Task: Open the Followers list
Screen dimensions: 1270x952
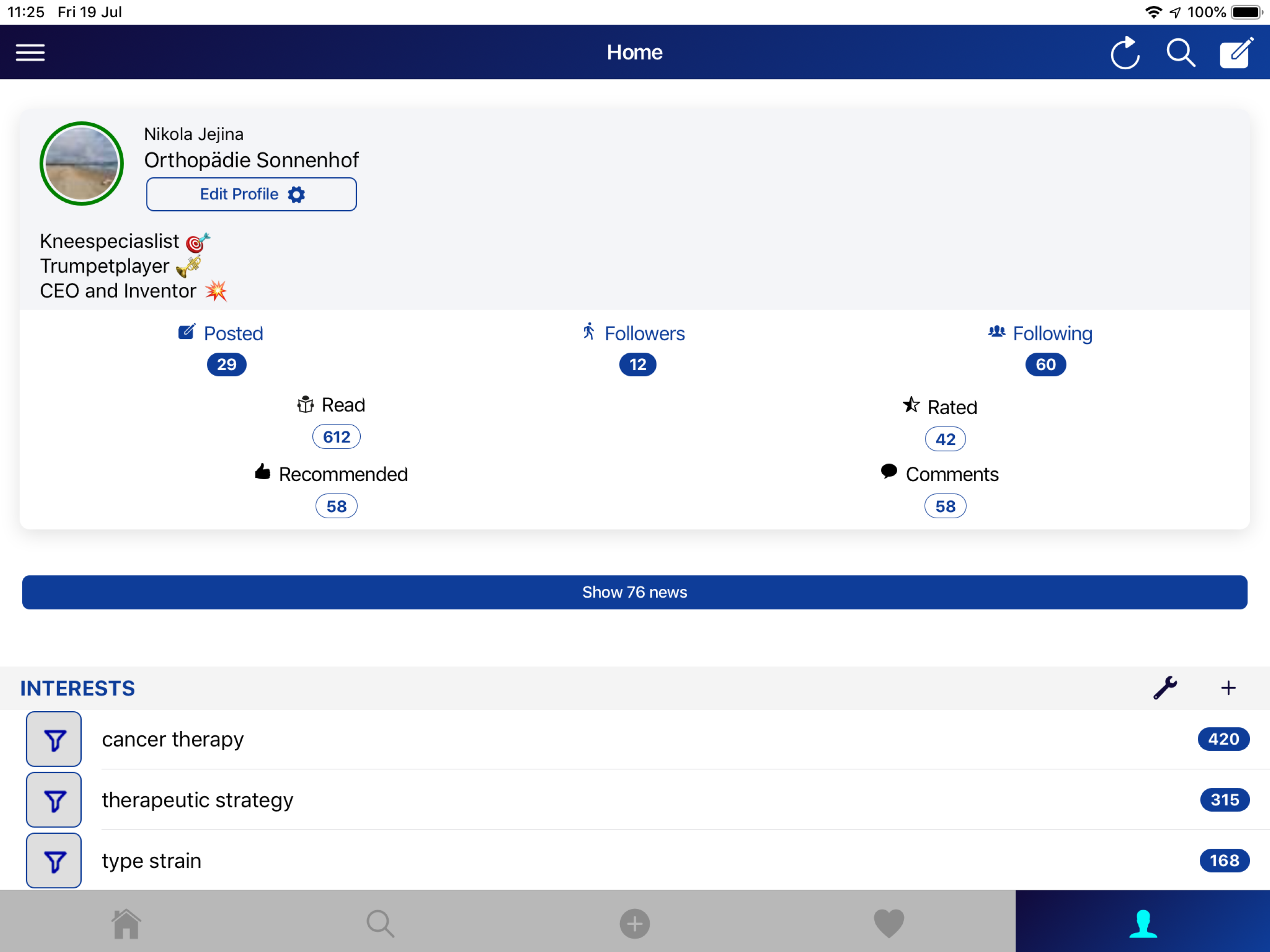Action: (633, 333)
